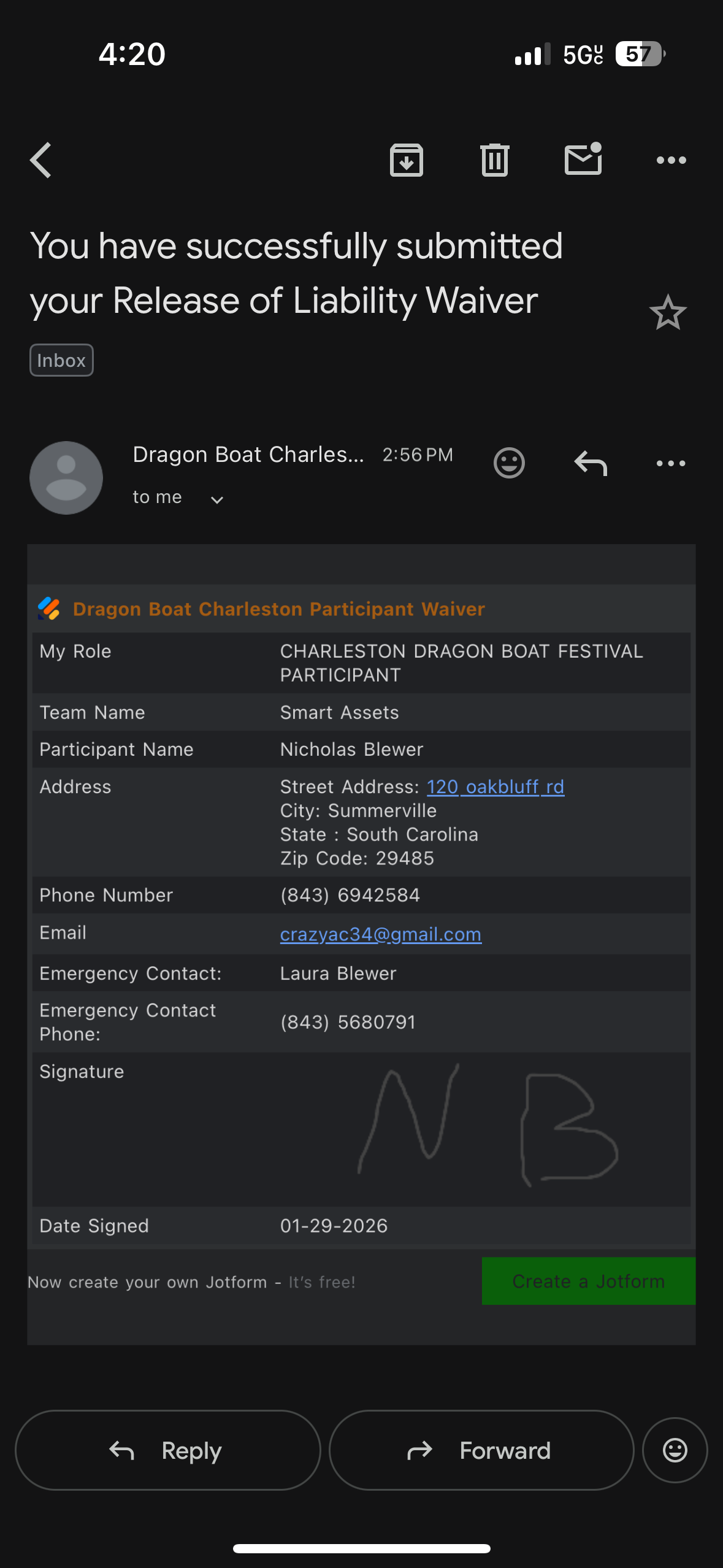This screenshot has width=723, height=1568.
Task: Archive this email
Action: pos(406,161)
